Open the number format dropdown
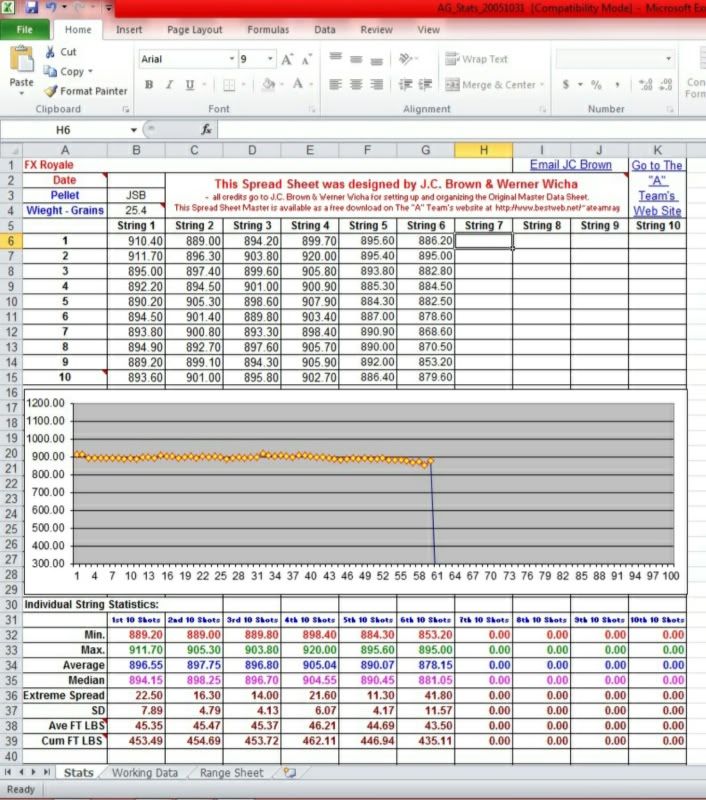 [x=668, y=59]
